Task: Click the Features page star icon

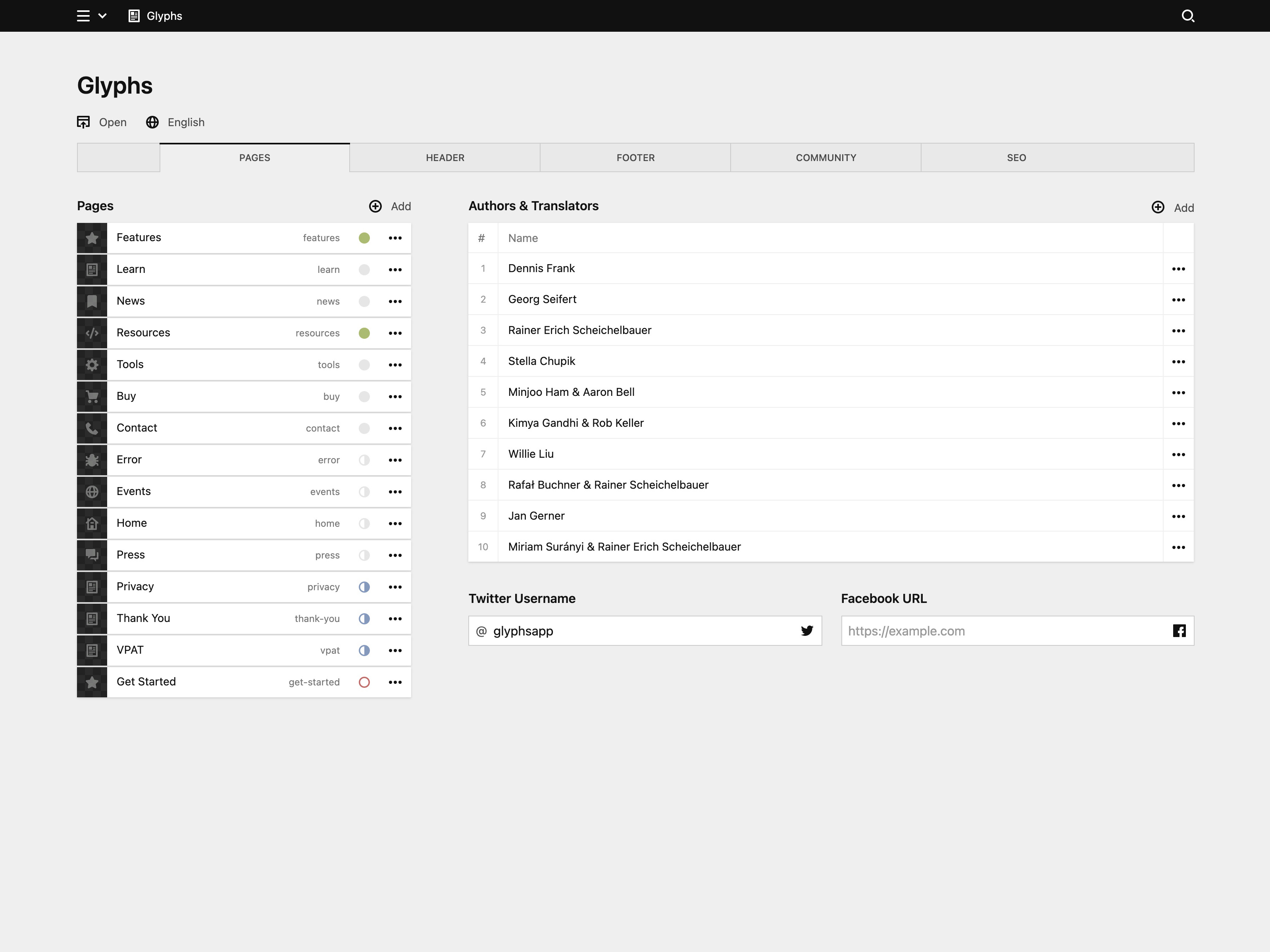Action: tap(92, 238)
